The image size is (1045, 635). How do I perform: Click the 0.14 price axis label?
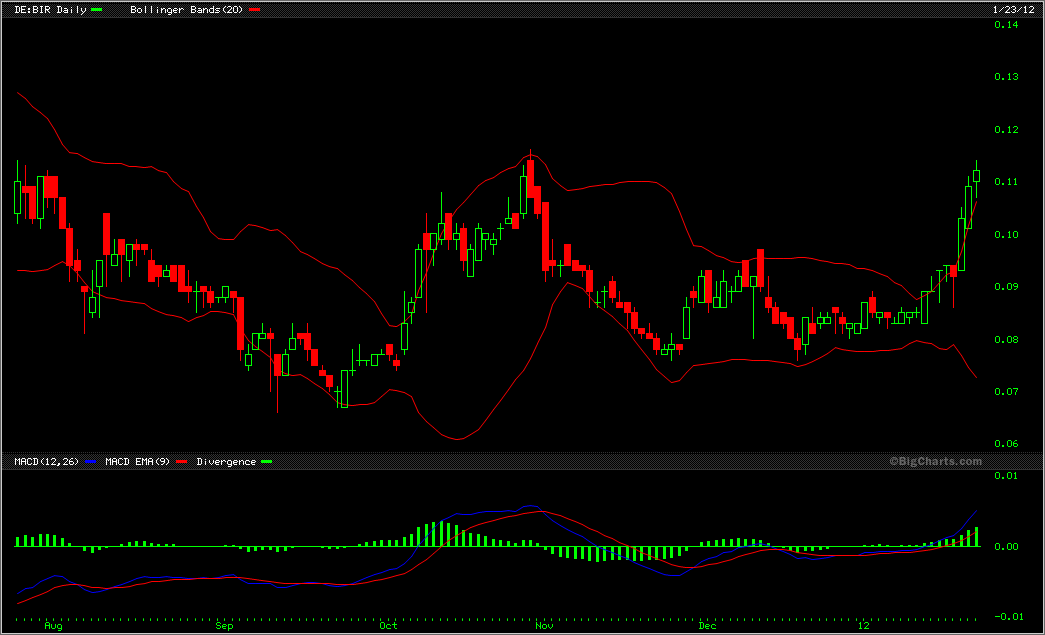coord(1006,25)
